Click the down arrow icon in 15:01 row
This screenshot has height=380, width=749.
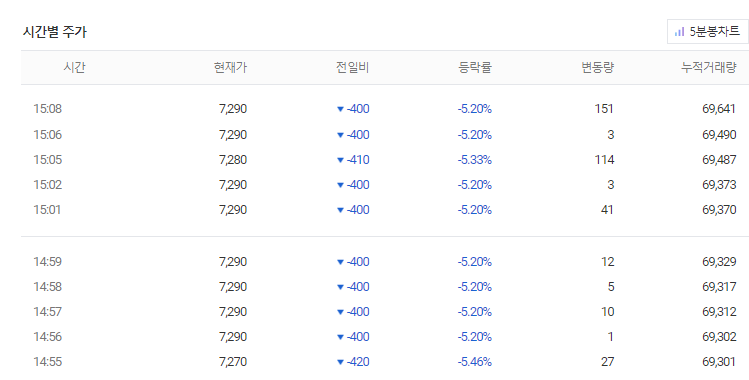[x=340, y=210]
